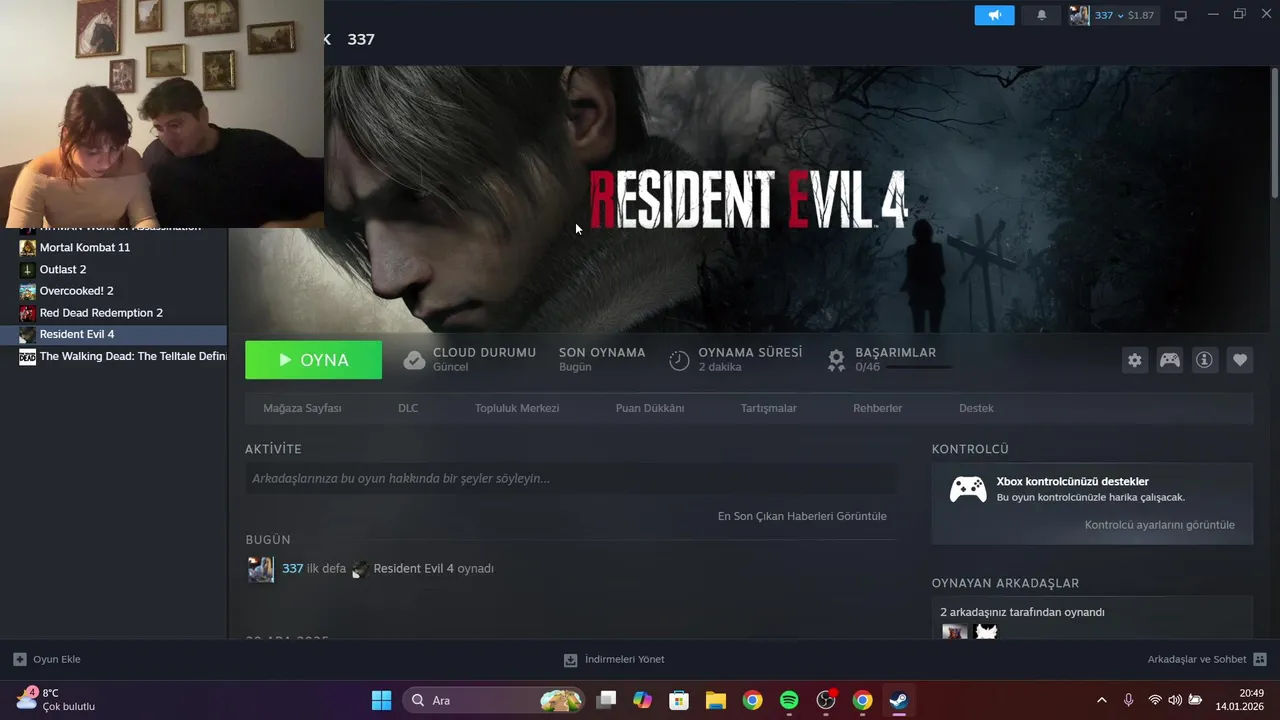Click the Oyun Ekle plus icon
Screen dimensions: 1280x720
pos(19,659)
